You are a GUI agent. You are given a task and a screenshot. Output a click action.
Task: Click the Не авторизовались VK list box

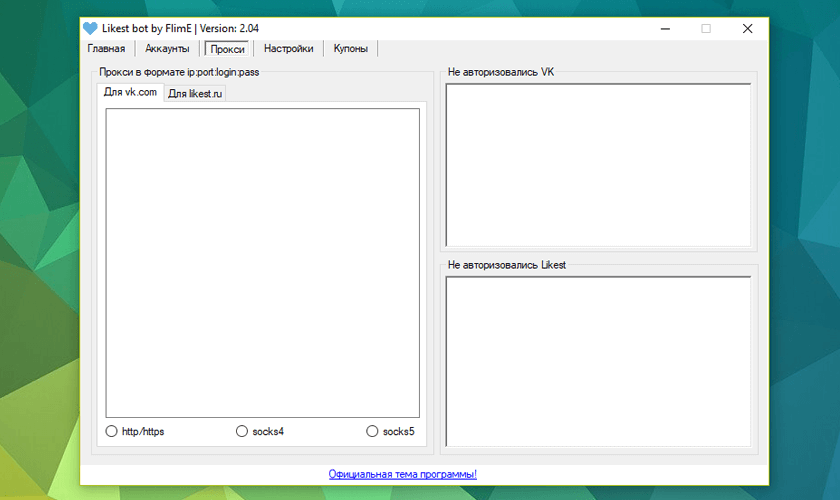tap(598, 165)
